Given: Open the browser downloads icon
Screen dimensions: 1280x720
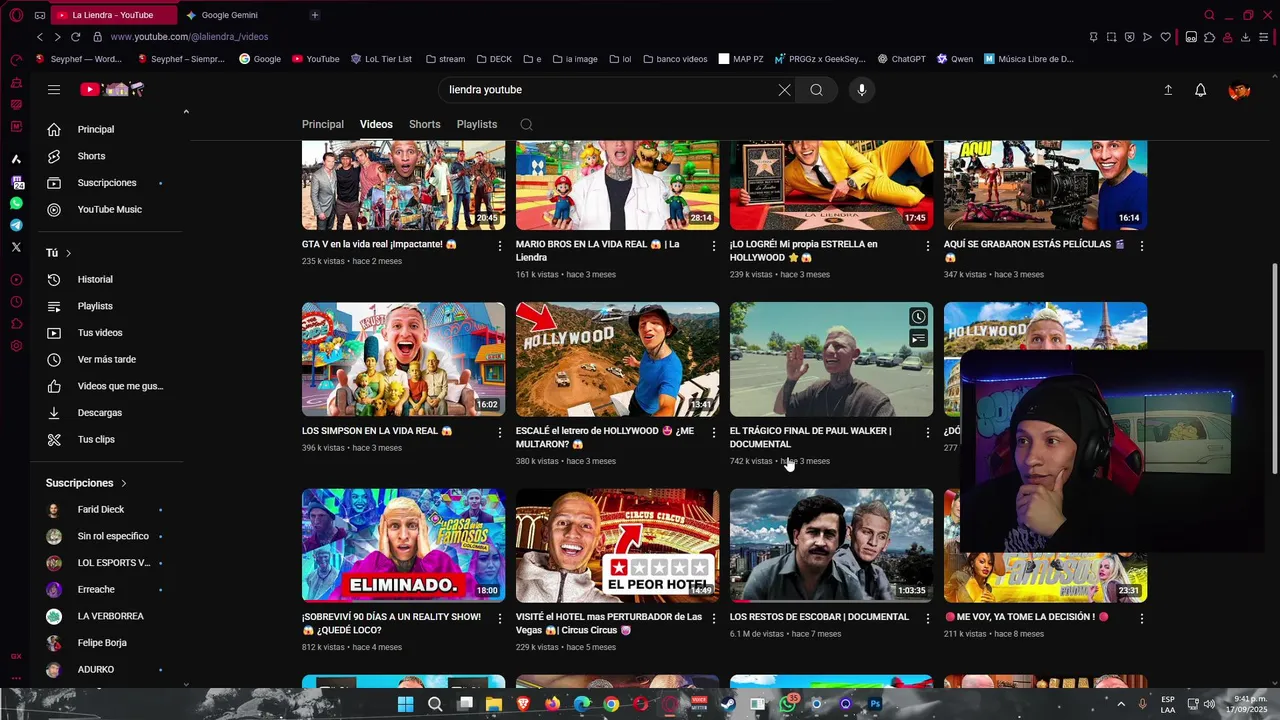Looking at the screenshot, I should [1246, 37].
